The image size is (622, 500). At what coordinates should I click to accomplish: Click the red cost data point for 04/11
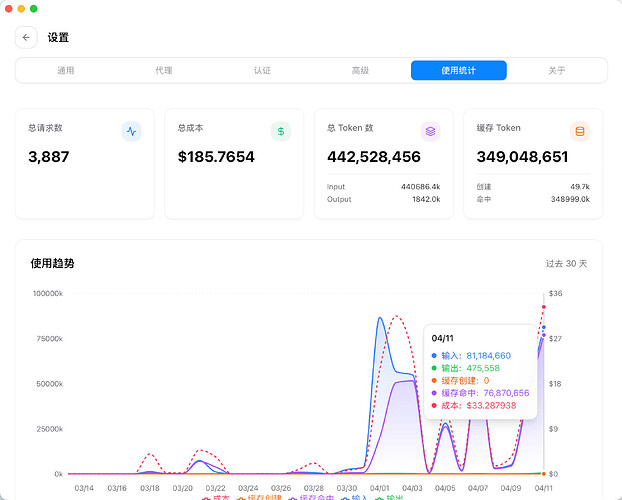pos(543,307)
